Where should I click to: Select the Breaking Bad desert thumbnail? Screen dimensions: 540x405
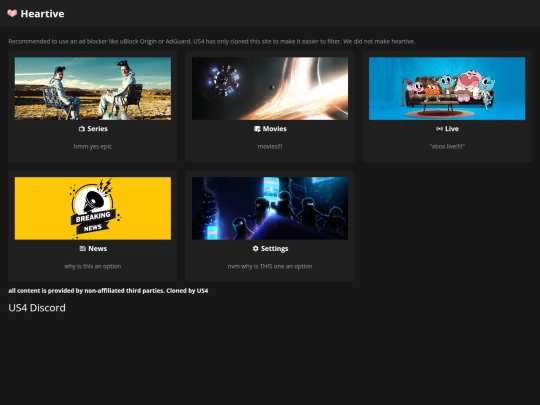tap(93, 89)
